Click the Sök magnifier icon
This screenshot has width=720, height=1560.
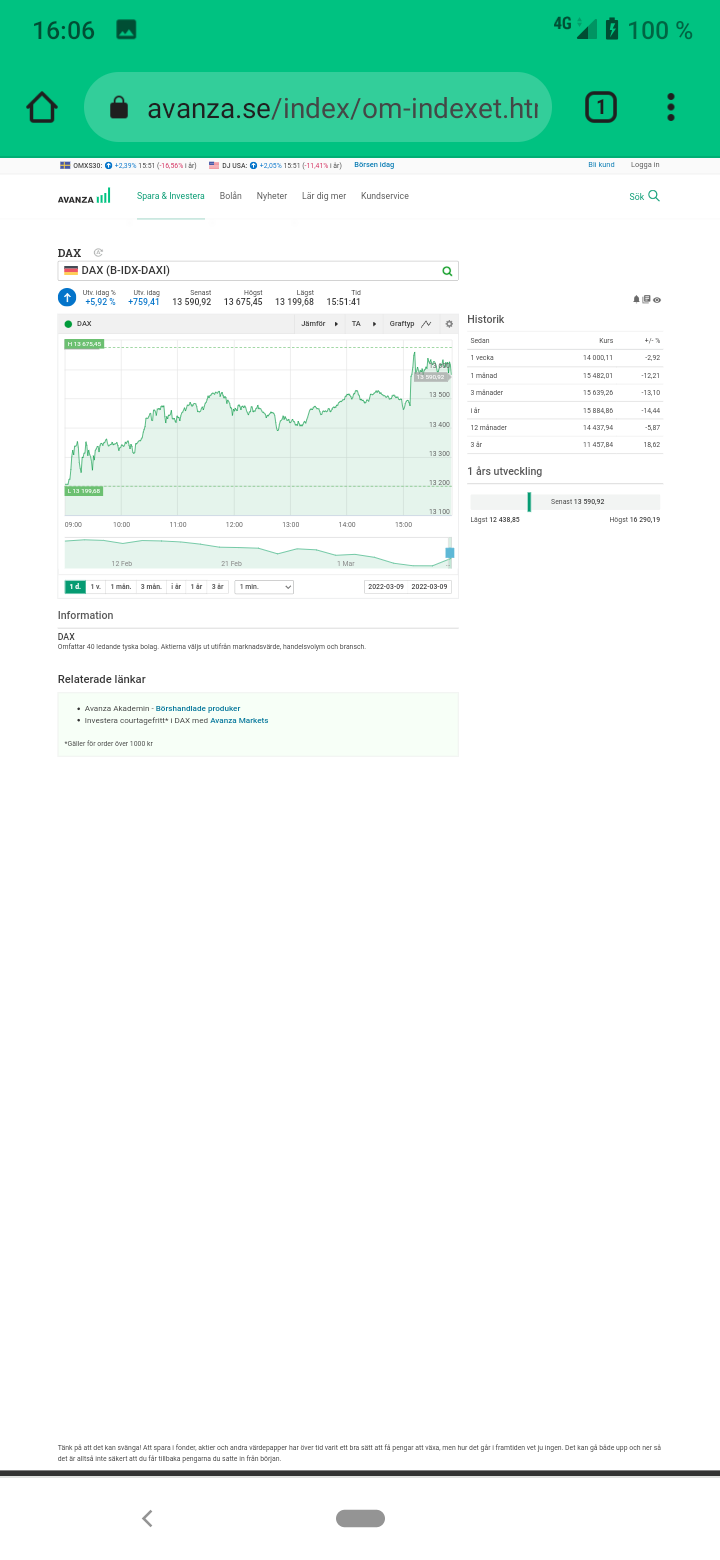pyautogui.click(x=654, y=196)
